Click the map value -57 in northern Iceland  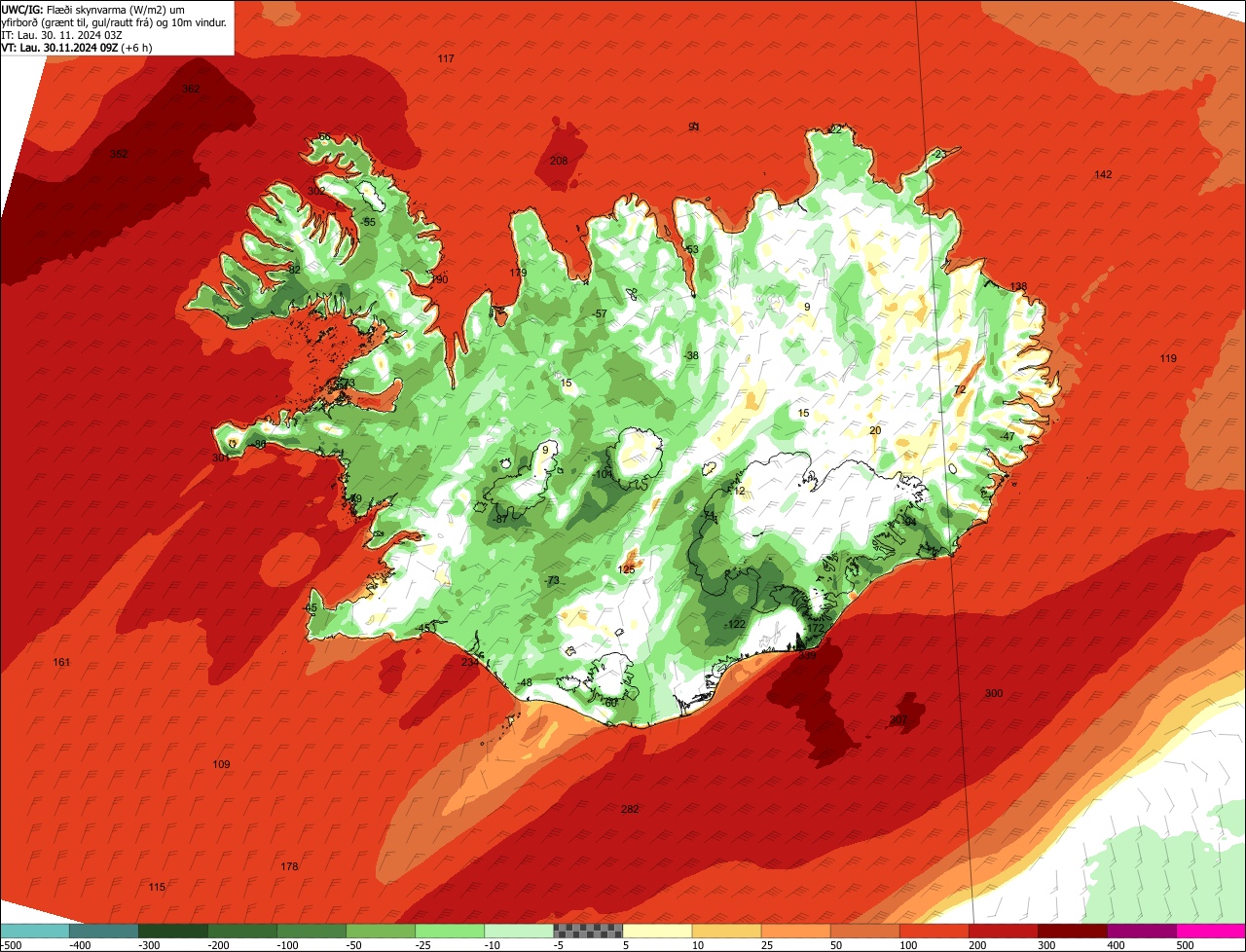(601, 313)
